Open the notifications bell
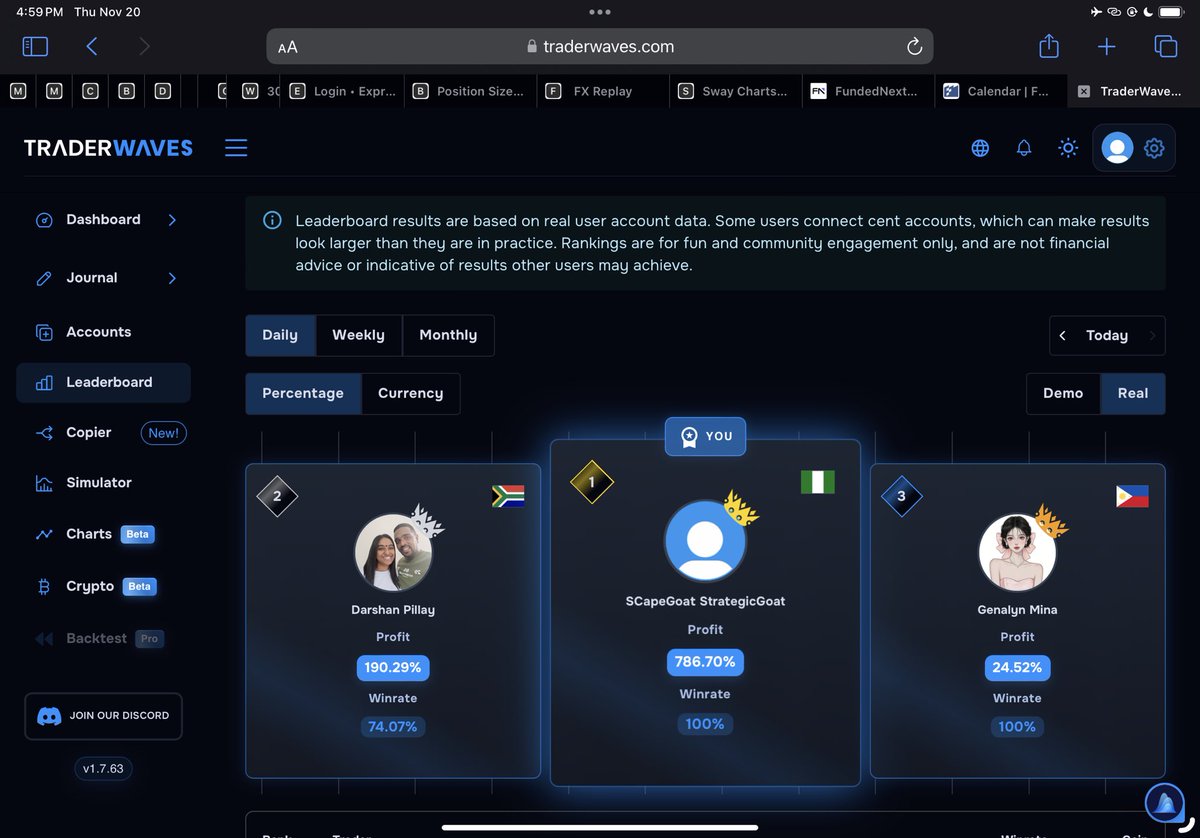1200x838 pixels. pos(1024,148)
